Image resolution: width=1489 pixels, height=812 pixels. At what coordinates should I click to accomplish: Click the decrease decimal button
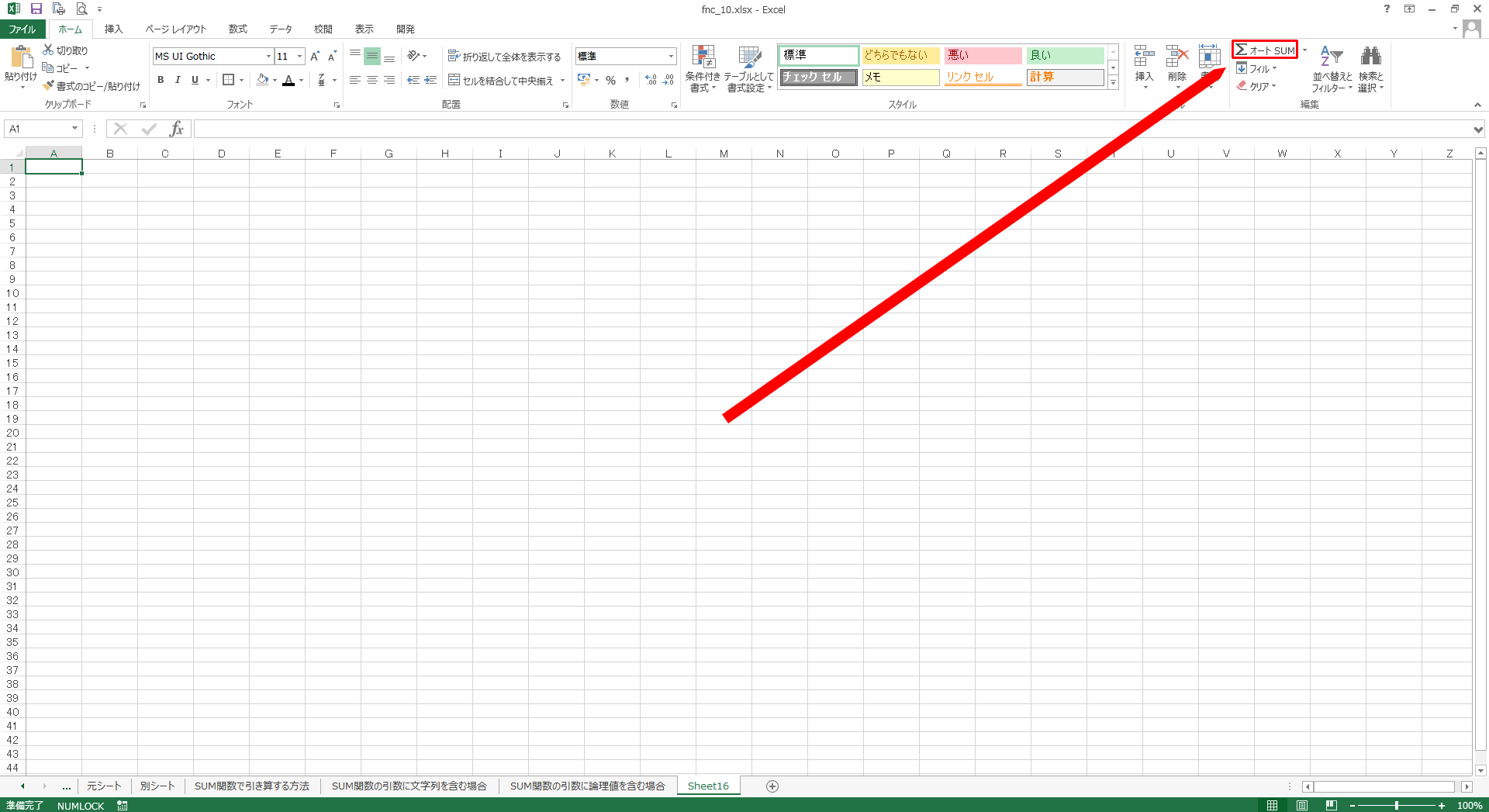pyautogui.click(x=668, y=80)
